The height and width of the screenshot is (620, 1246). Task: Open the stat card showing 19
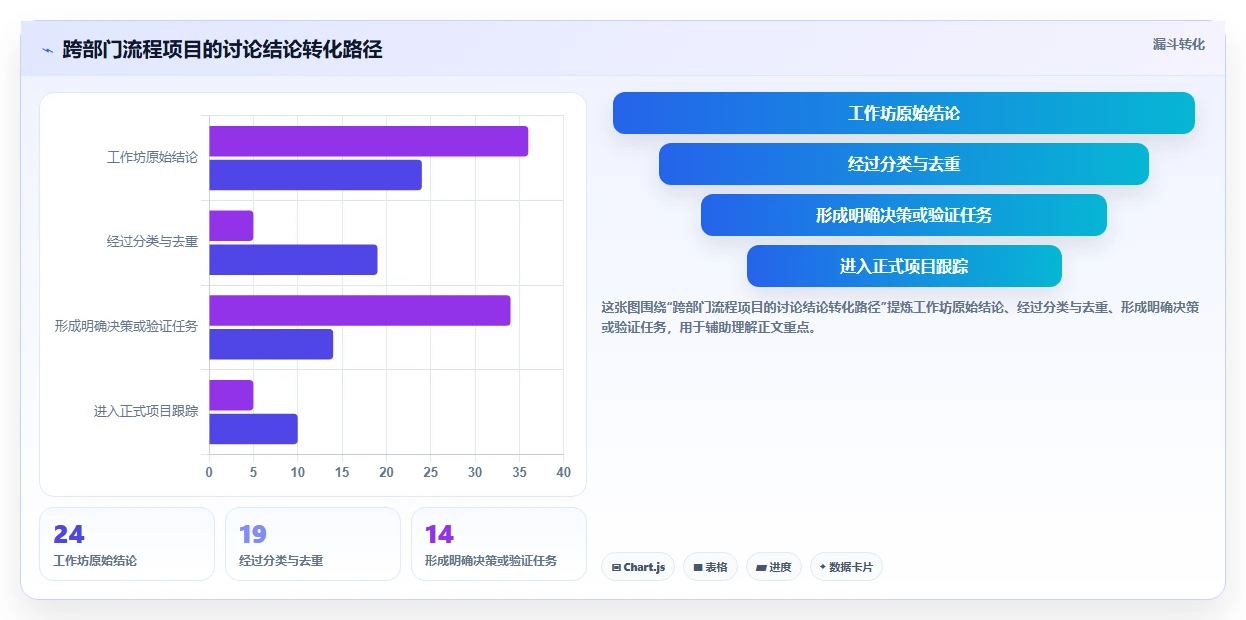(313, 544)
